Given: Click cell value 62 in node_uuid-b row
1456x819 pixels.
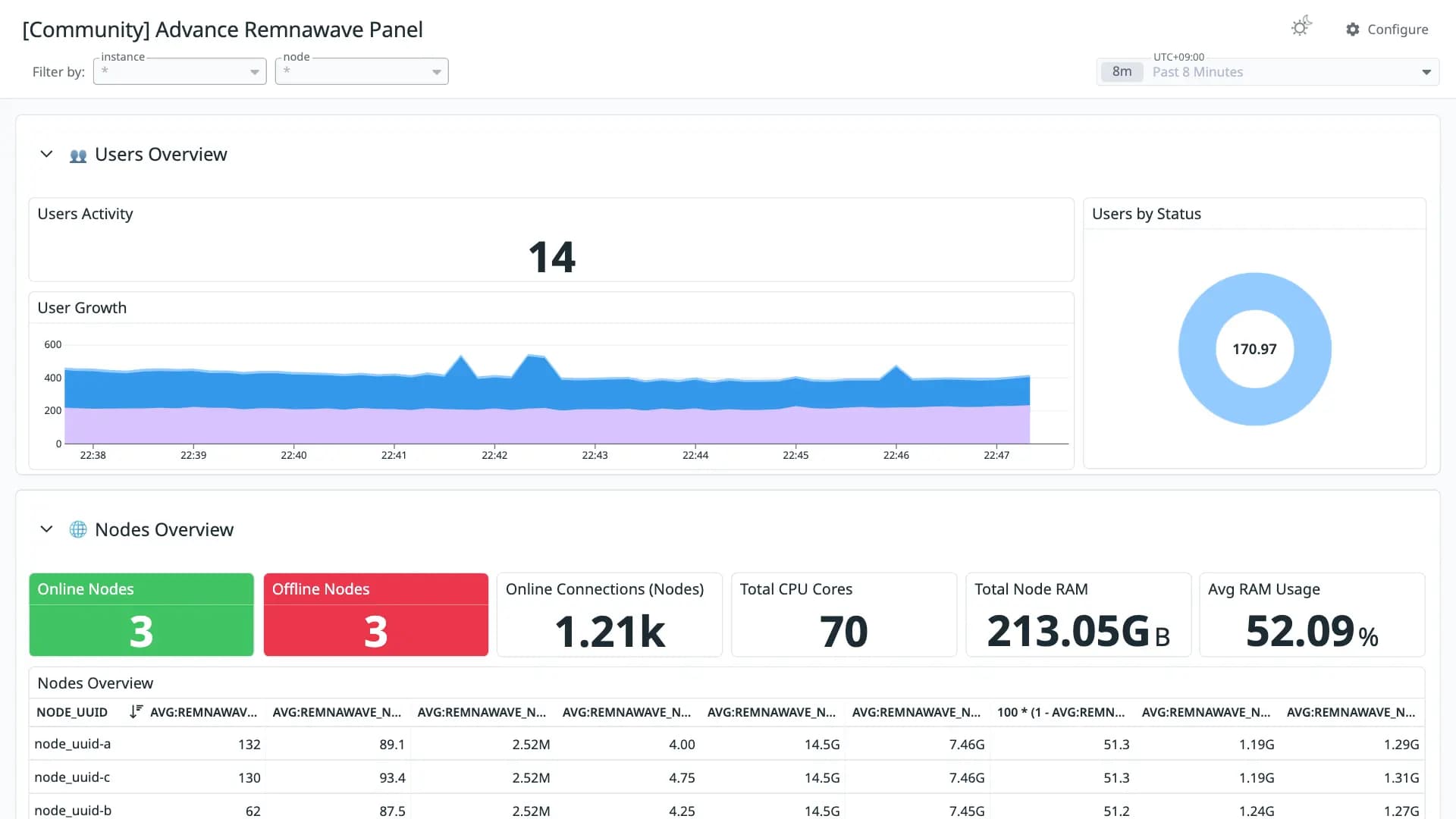Looking at the screenshot, I should [x=253, y=811].
